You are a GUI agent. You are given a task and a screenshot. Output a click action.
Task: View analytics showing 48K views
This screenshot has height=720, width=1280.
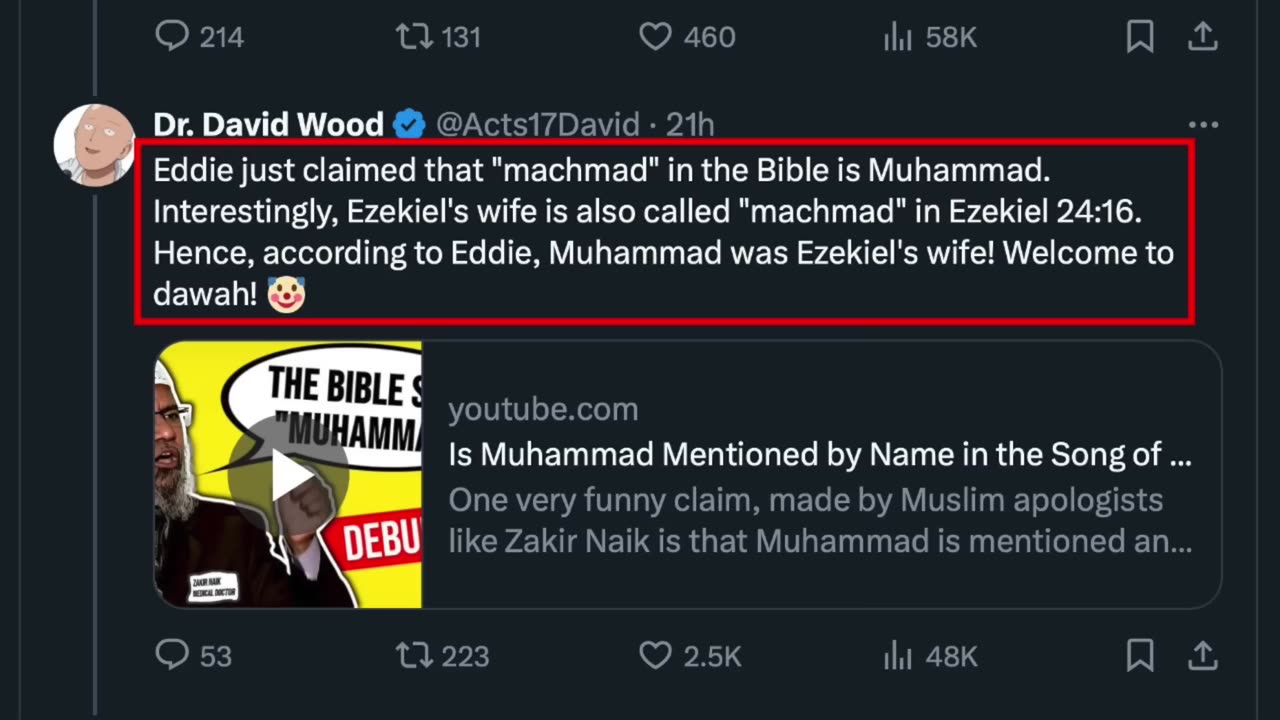(x=897, y=655)
